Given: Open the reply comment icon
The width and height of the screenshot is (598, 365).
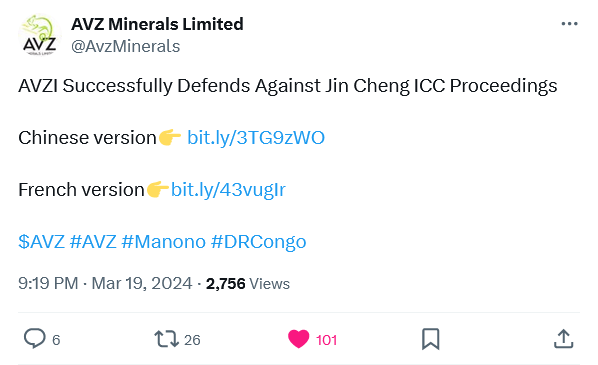Looking at the screenshot, I should (35, 339).
